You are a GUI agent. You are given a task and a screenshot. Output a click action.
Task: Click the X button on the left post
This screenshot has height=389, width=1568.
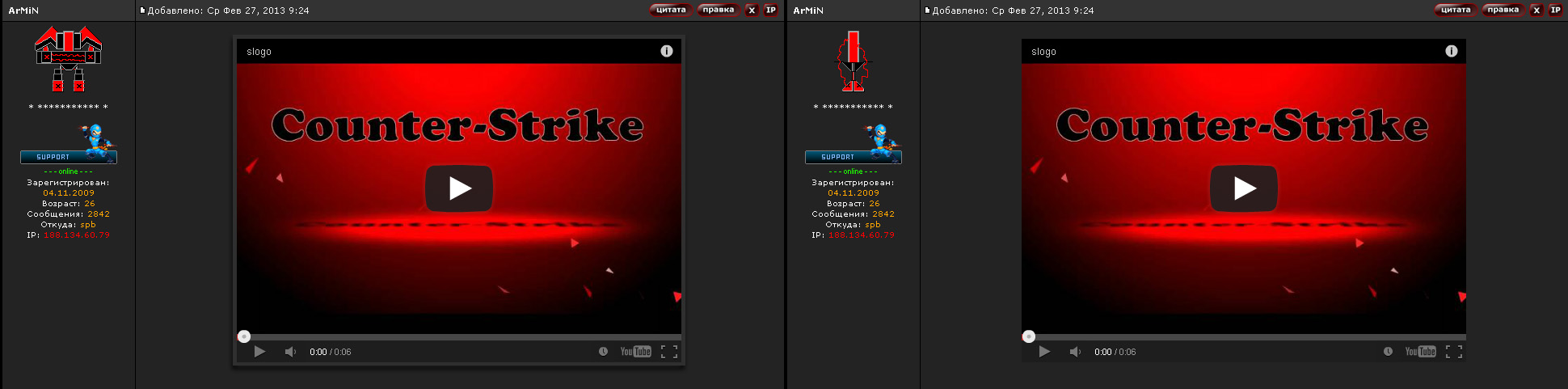point(752,11)
